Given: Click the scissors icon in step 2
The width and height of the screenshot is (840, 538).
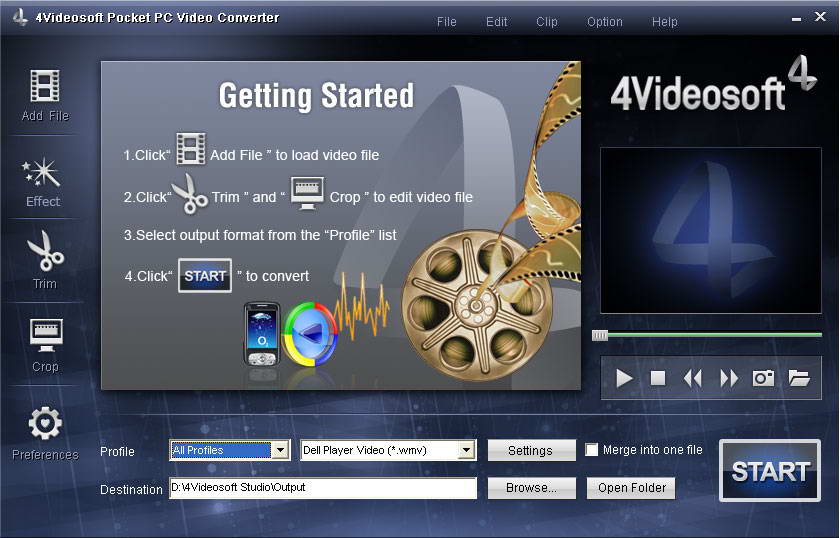Looking at the screenshot, I should pyautogui.click(x=189, y=193).
